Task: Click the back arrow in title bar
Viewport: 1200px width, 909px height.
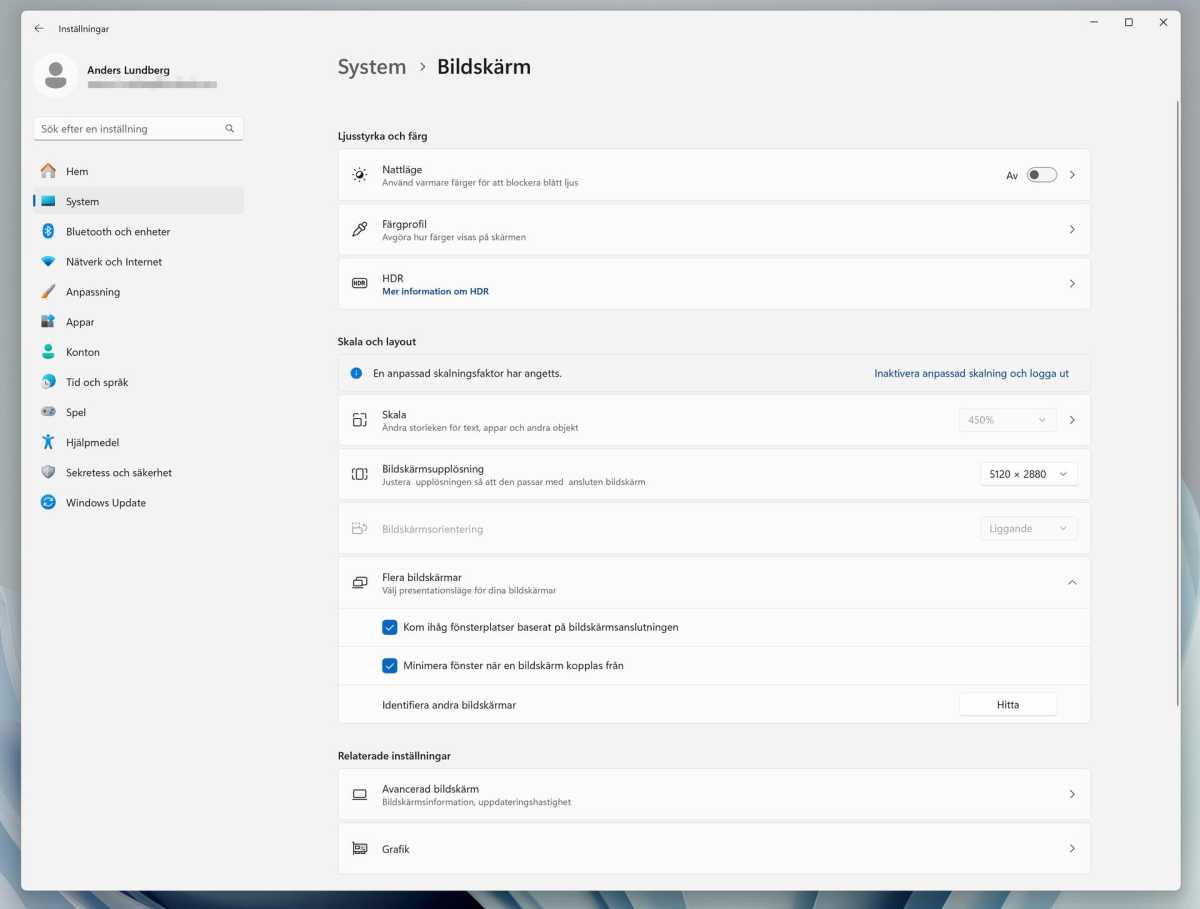Action: point(39,29)
